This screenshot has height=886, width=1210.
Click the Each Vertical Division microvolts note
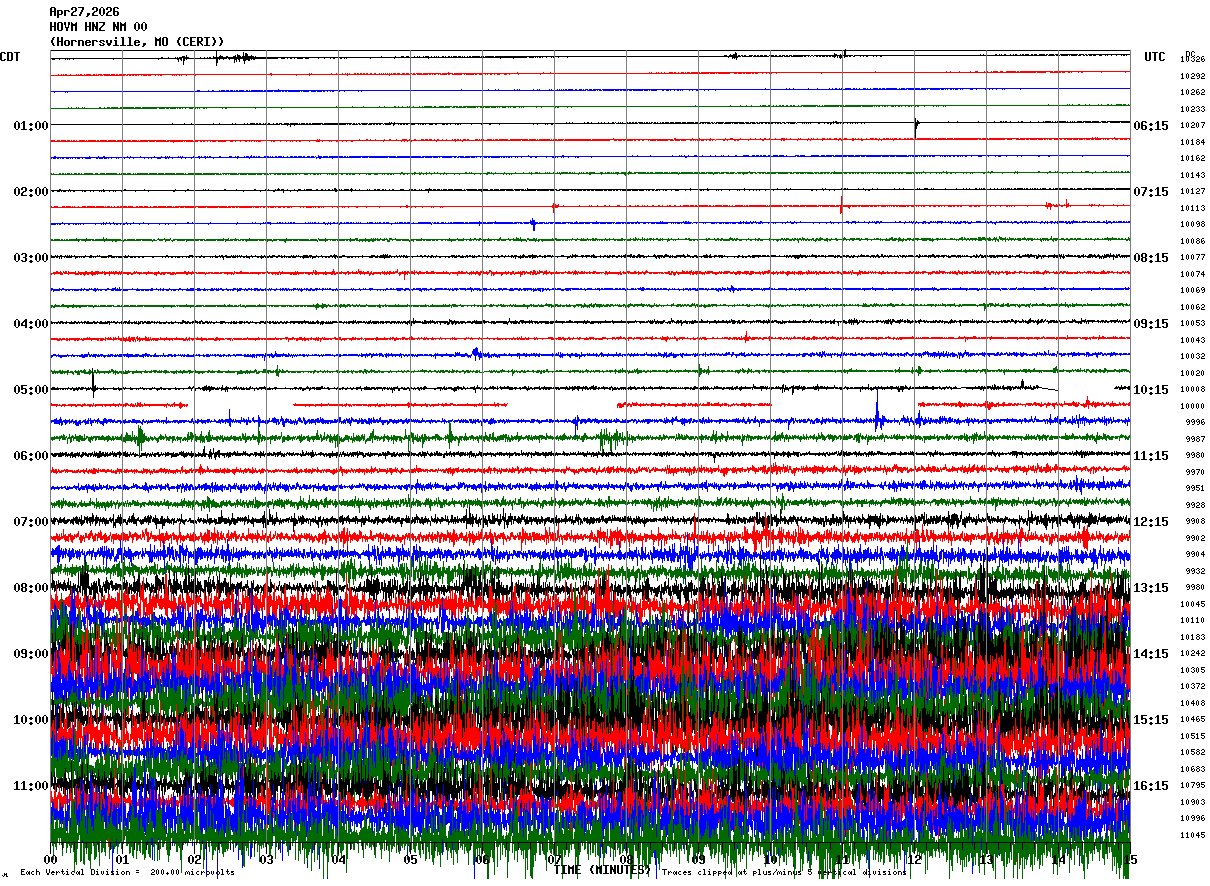click(127, 872)
